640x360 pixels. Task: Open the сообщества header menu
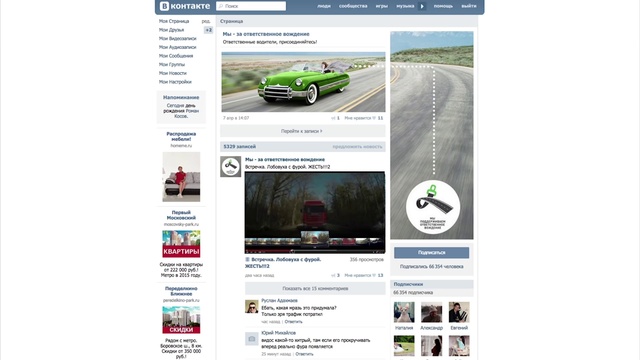click(353, 6)
